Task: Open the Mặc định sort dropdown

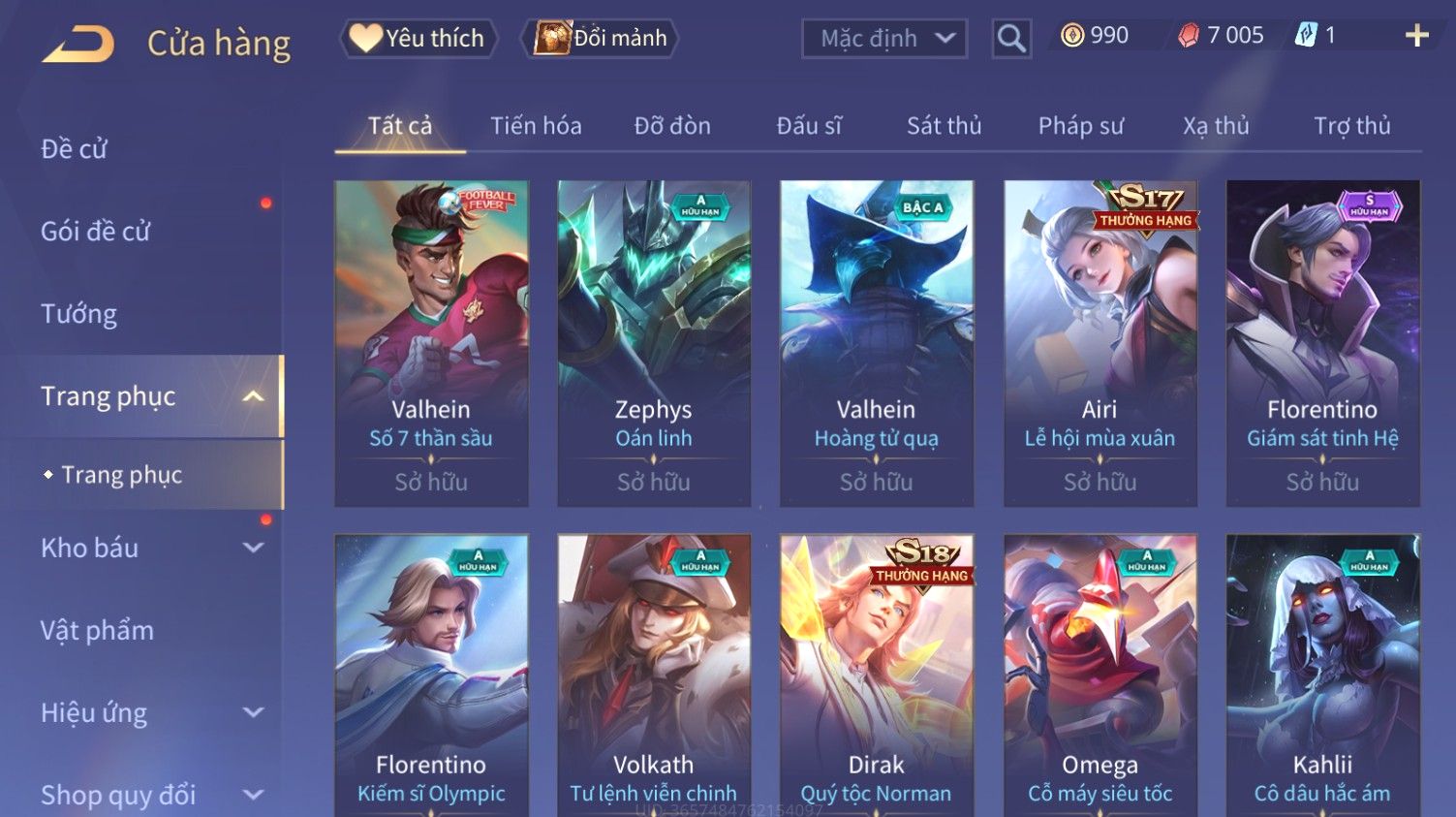Action: 884,39
